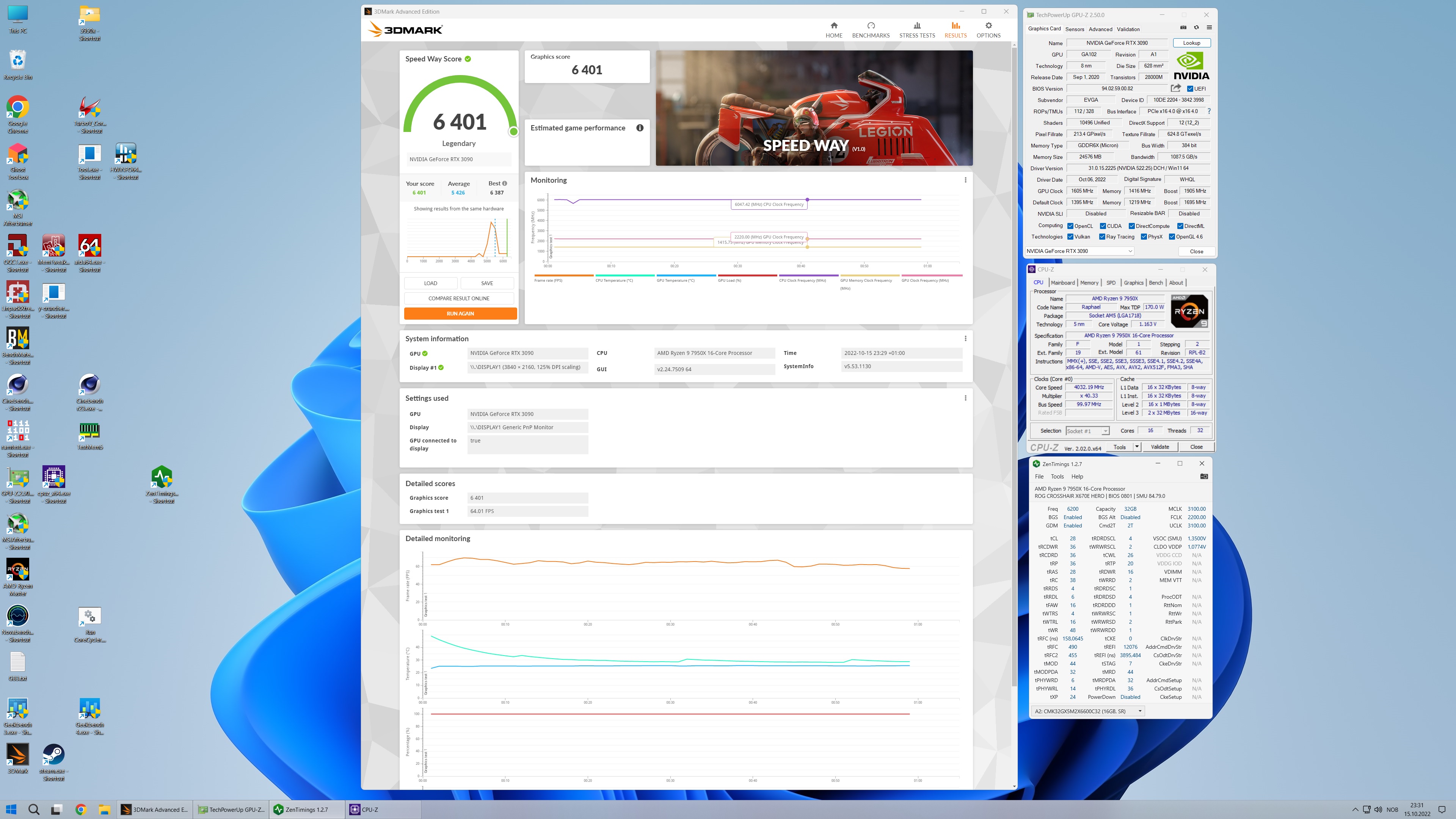Click Validate button in CPU-Z
The height and width of the screenshot is (819, 1456).
click(1160, 447)
